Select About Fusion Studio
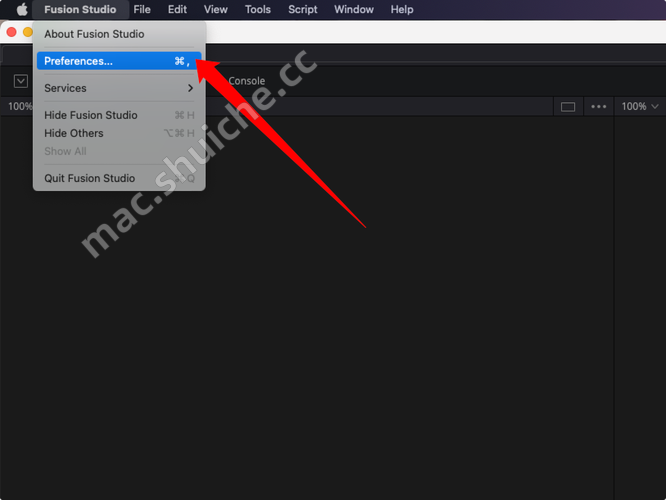This screenshot has width=666, height=500. pos(94,34)
